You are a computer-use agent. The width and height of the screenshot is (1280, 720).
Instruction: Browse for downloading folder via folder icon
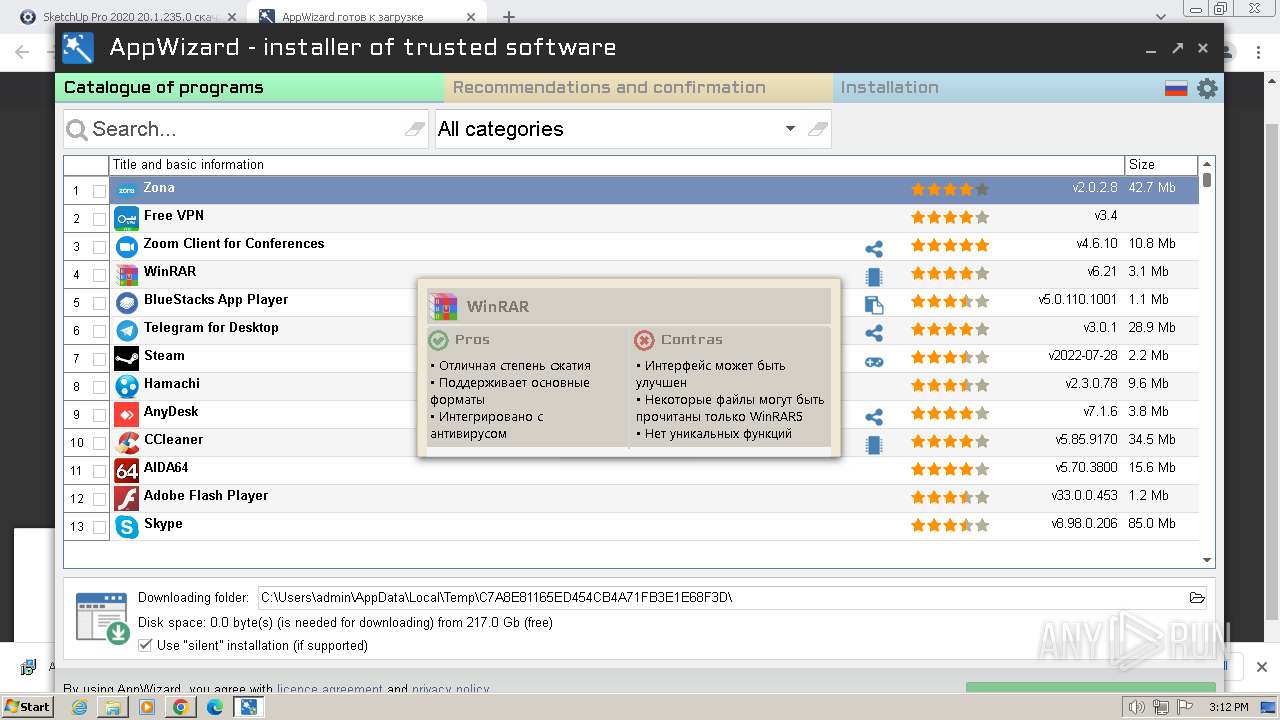1197,598
